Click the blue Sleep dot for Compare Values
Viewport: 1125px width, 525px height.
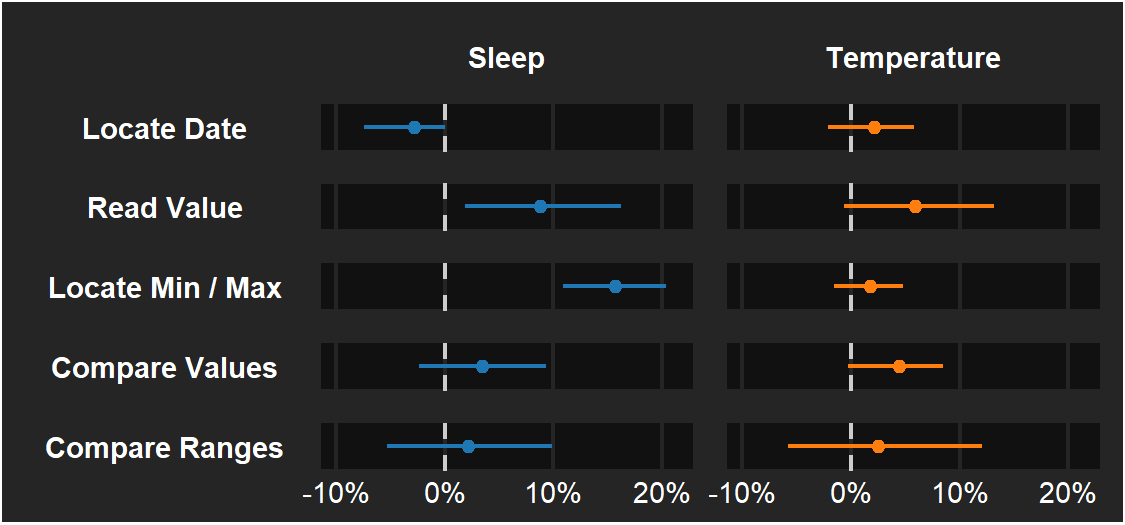click(x=482, y=366)
